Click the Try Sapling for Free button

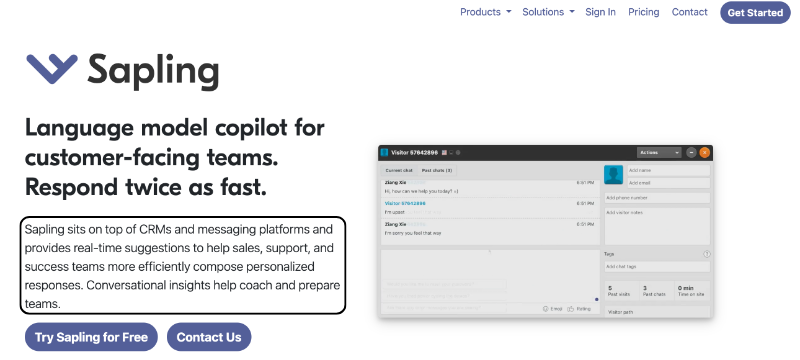91,337
